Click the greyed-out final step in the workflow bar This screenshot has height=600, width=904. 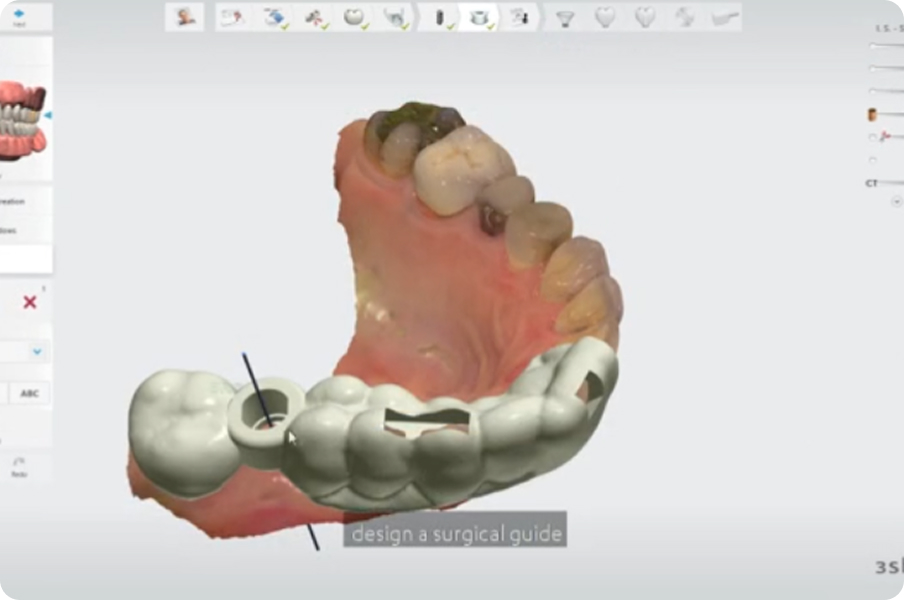click(x=725, y=18)
